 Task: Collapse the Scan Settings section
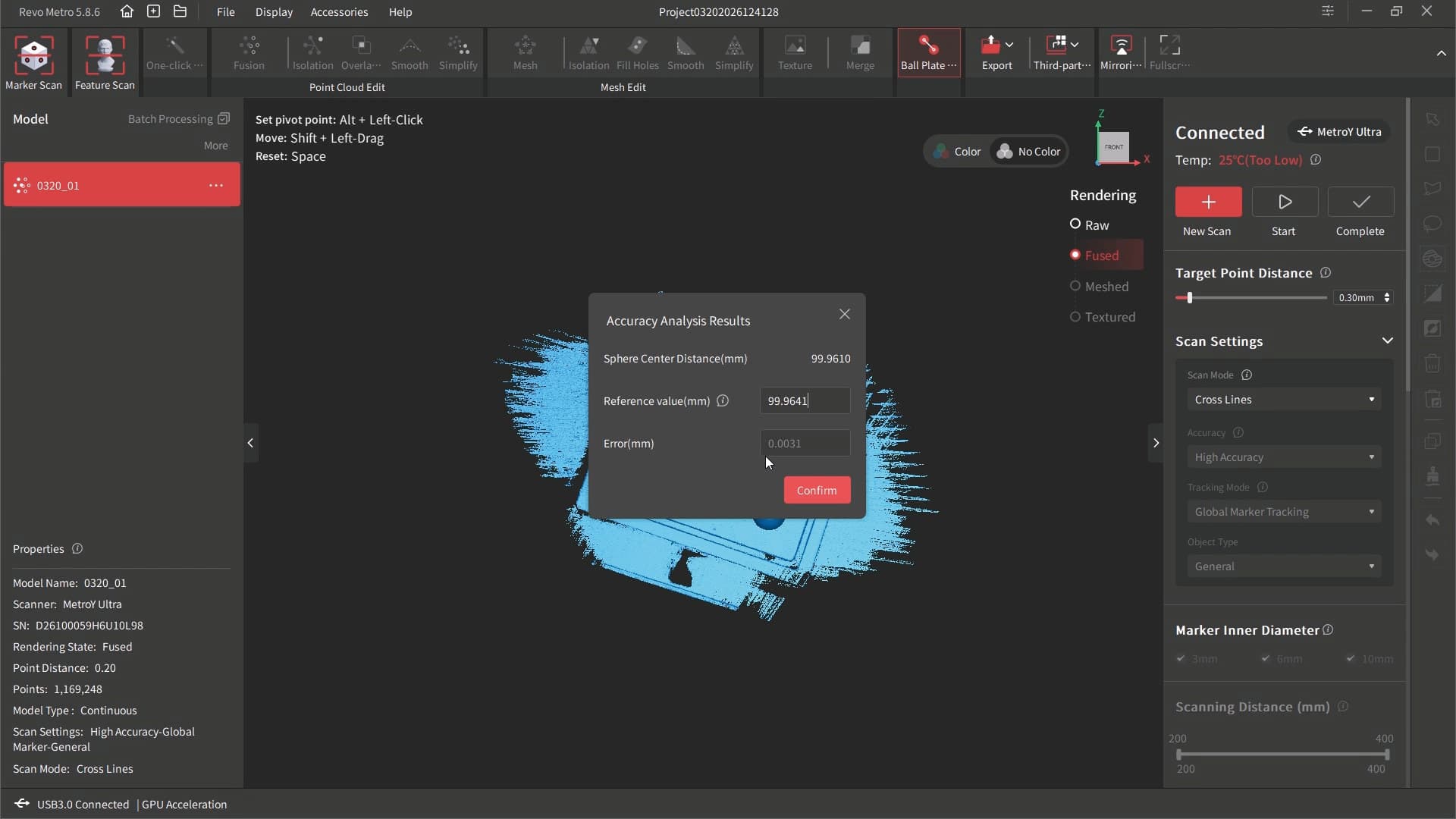point(1387,340)
